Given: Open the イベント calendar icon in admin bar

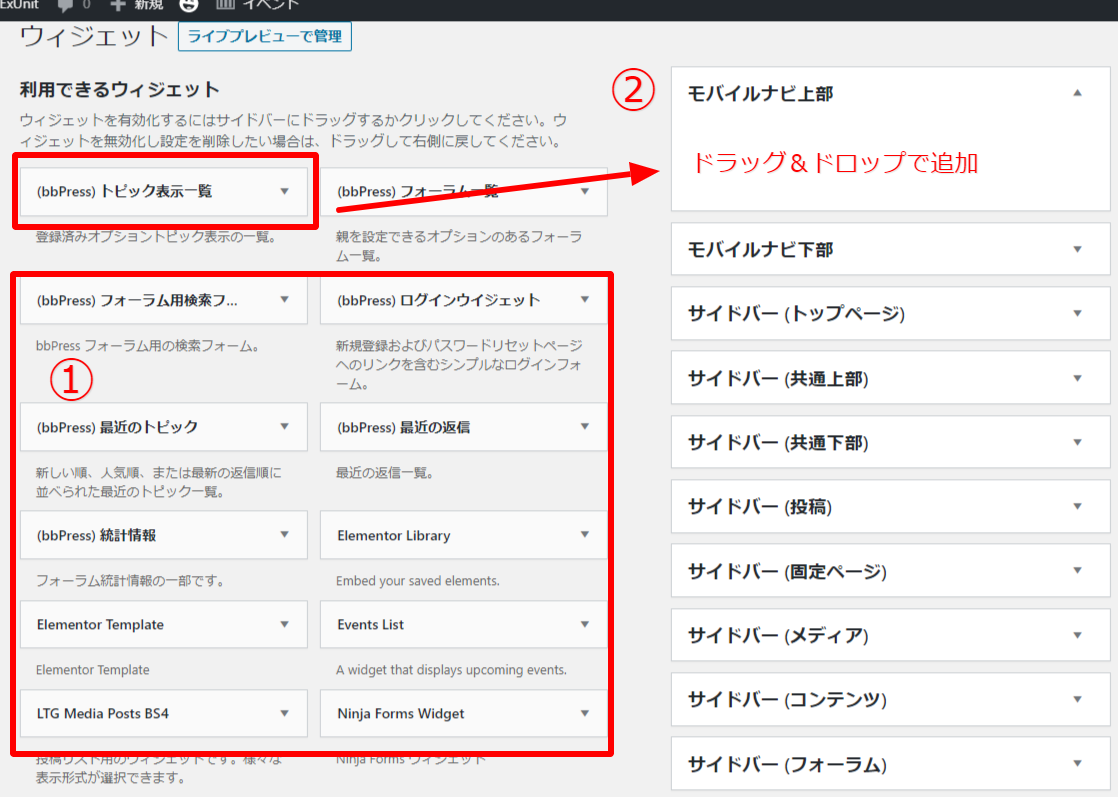Looking at the screenshot, I should coord(226,4).
